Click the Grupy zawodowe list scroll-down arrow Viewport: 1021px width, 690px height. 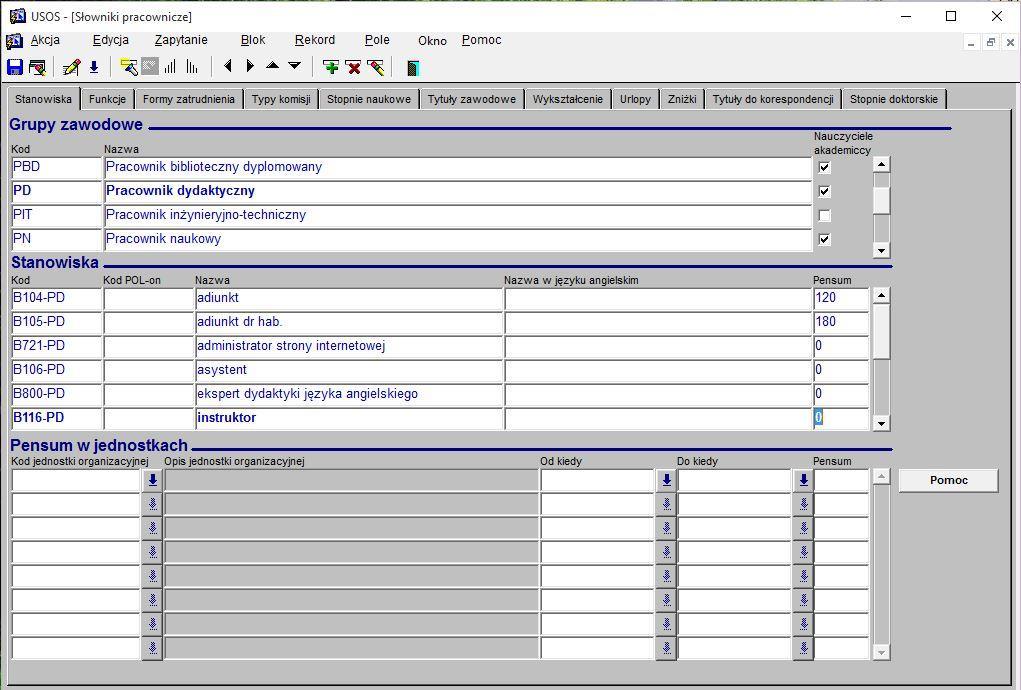click(881, 250)
